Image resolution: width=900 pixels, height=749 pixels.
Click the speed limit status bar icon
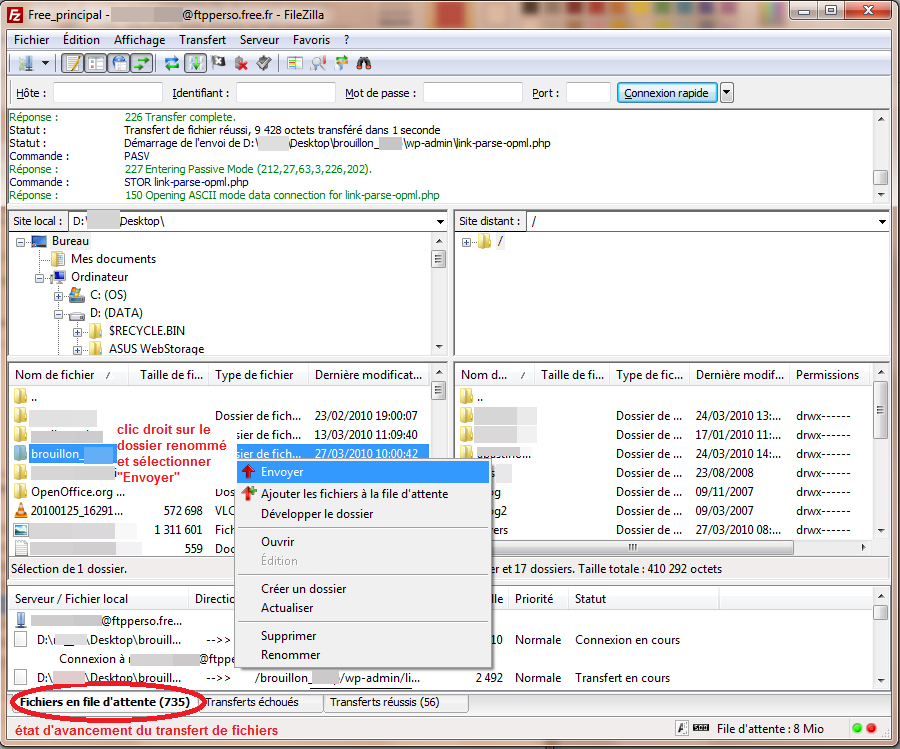(701, 728)
